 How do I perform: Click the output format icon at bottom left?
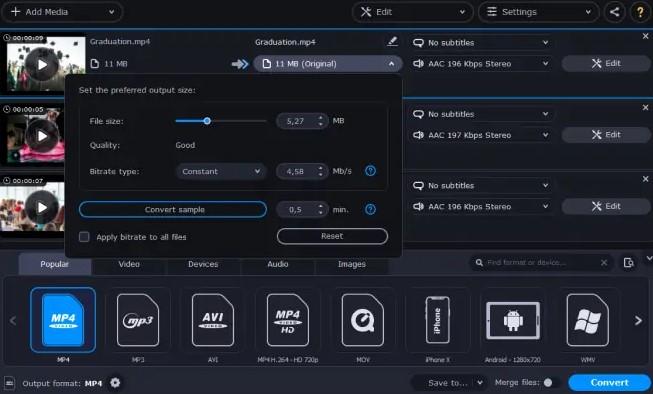click(9, 383)
